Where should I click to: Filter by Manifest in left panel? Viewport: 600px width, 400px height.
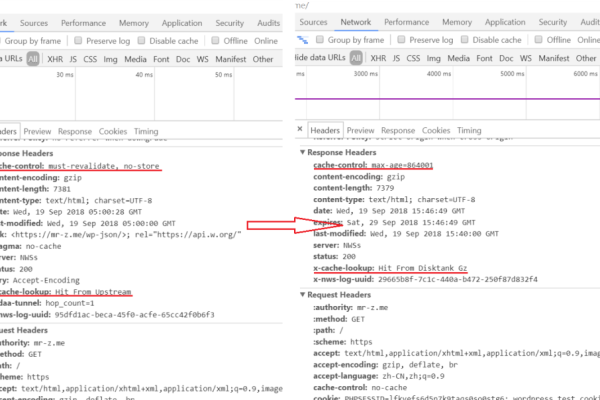point(231,59)
